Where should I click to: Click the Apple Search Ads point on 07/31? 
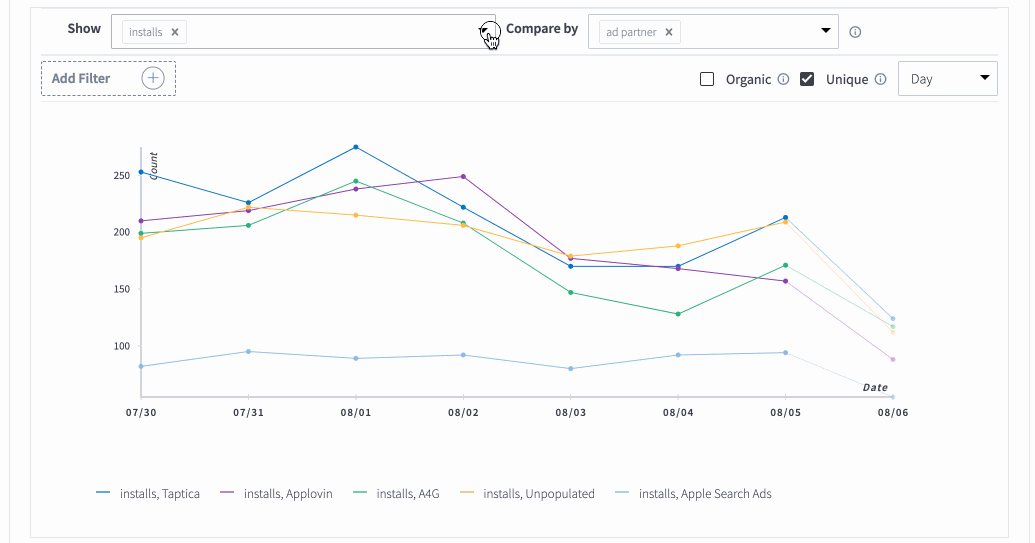(x=248, y=352)
